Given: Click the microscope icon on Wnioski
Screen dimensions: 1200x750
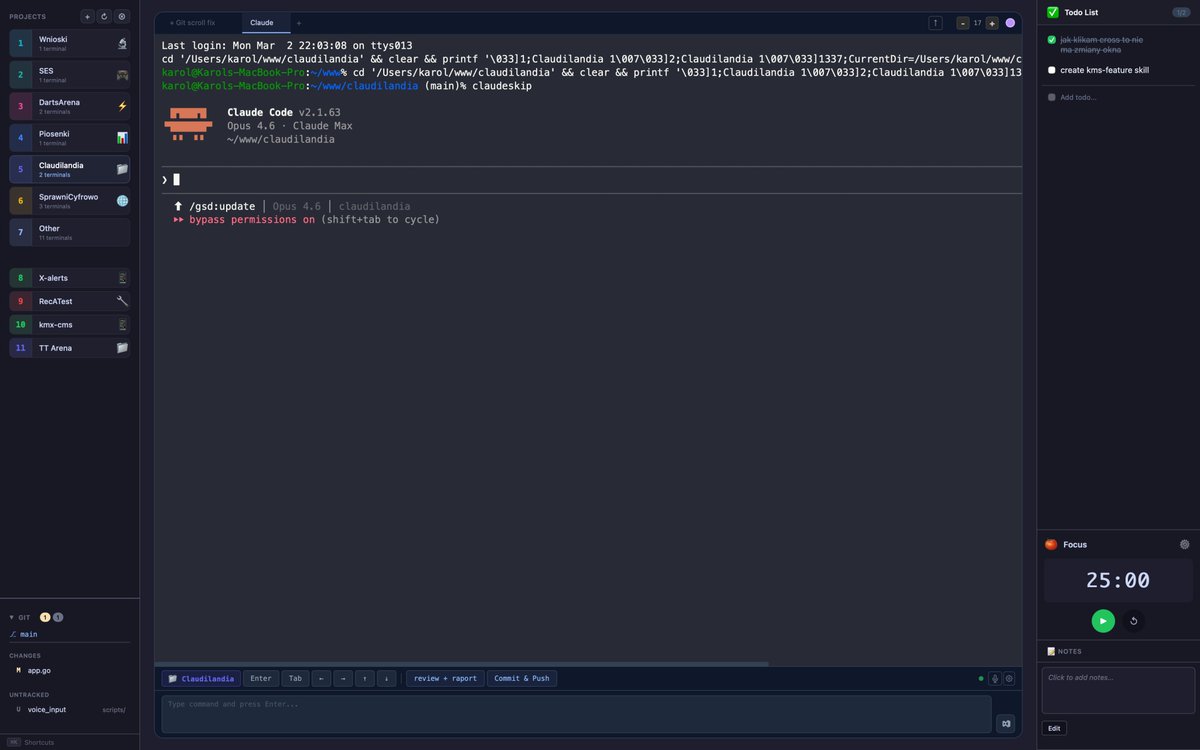Looking at the screenshot, I should tap(122, 43).
